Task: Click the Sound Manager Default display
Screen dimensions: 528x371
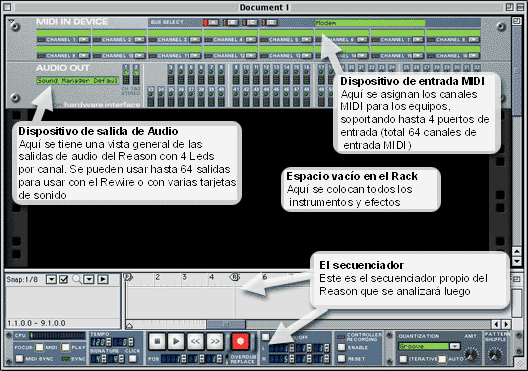Action: pos(77,81)
